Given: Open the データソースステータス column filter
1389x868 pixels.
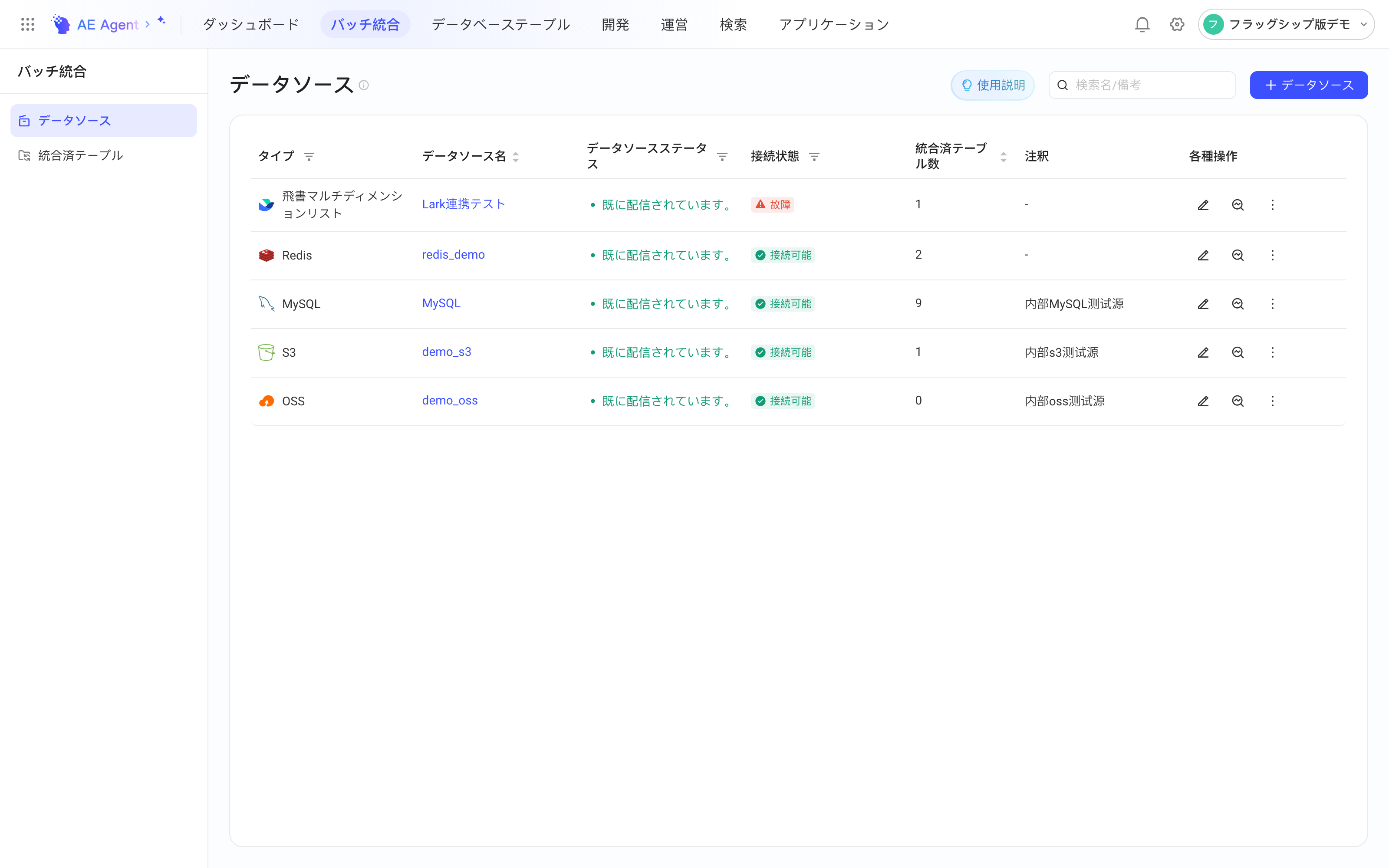Looking at the screenshot, I should [722, 157].
